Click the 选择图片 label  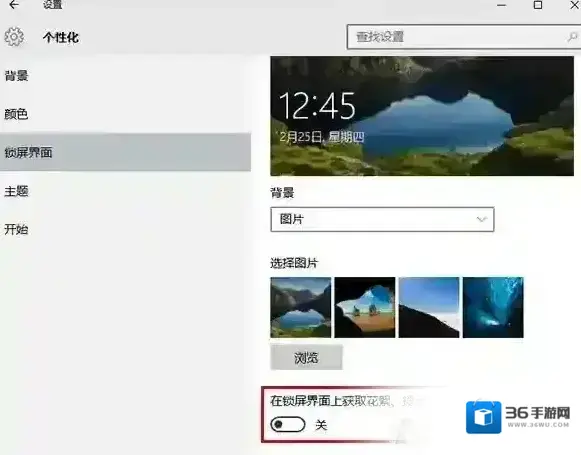(x=294, y=263)
